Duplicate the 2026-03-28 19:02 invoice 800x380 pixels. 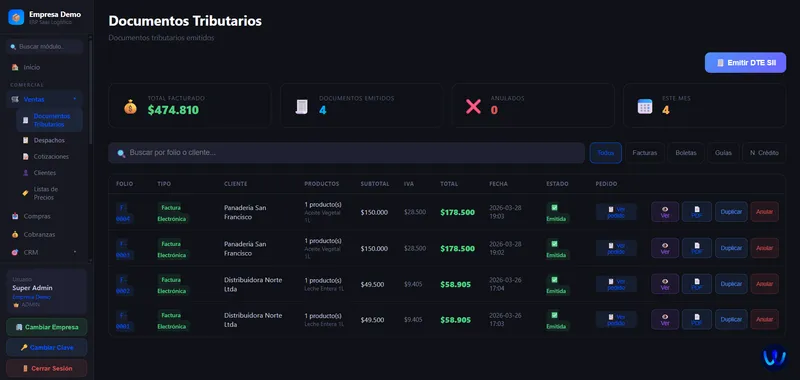731,248
